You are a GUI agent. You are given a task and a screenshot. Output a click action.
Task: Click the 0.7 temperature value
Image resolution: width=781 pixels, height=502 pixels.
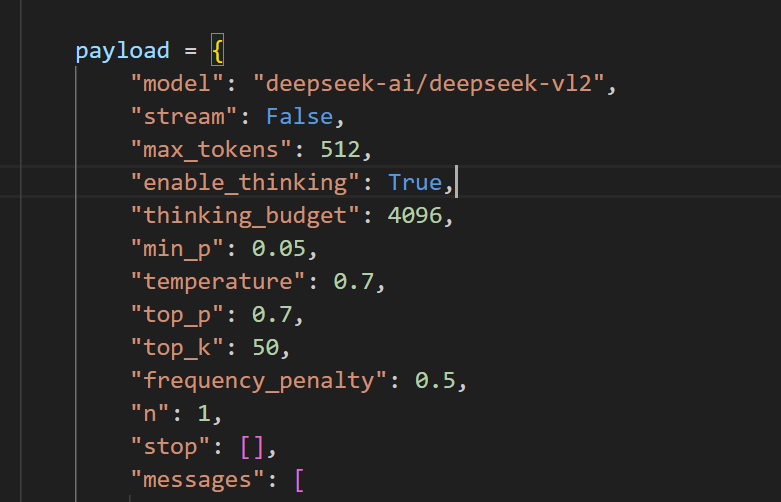354,281
